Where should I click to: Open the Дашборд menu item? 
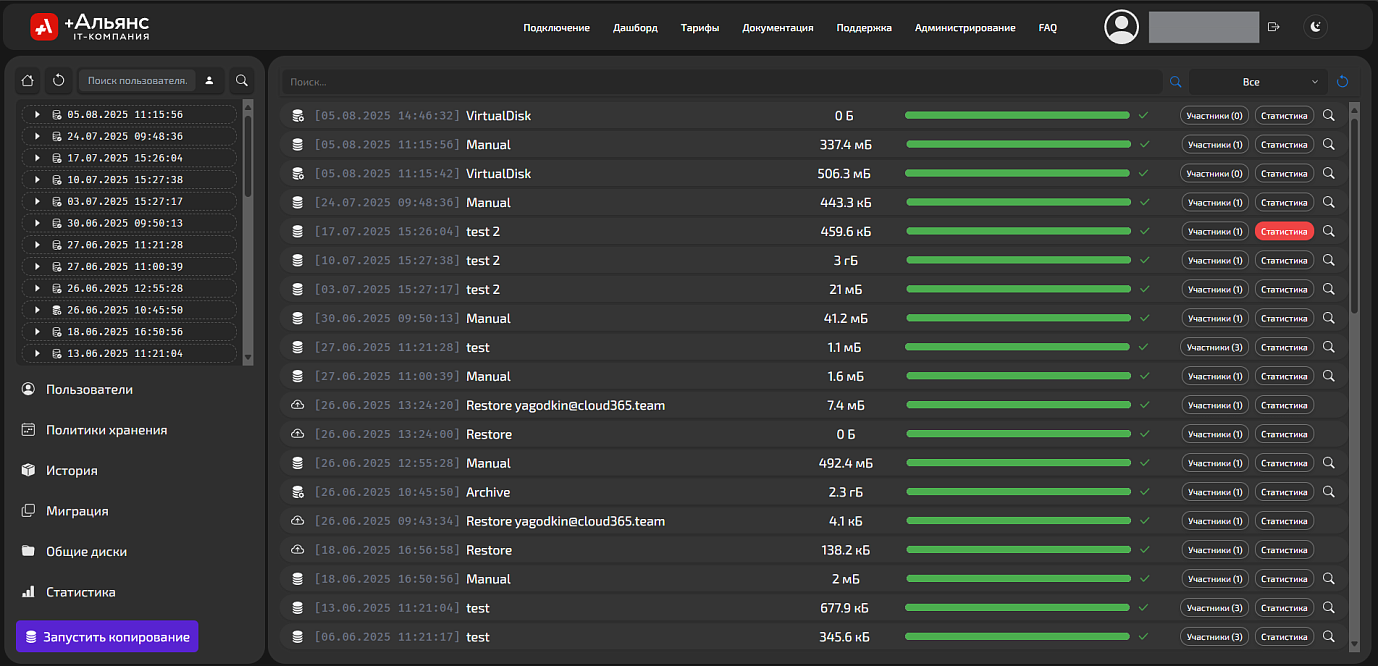635,28
